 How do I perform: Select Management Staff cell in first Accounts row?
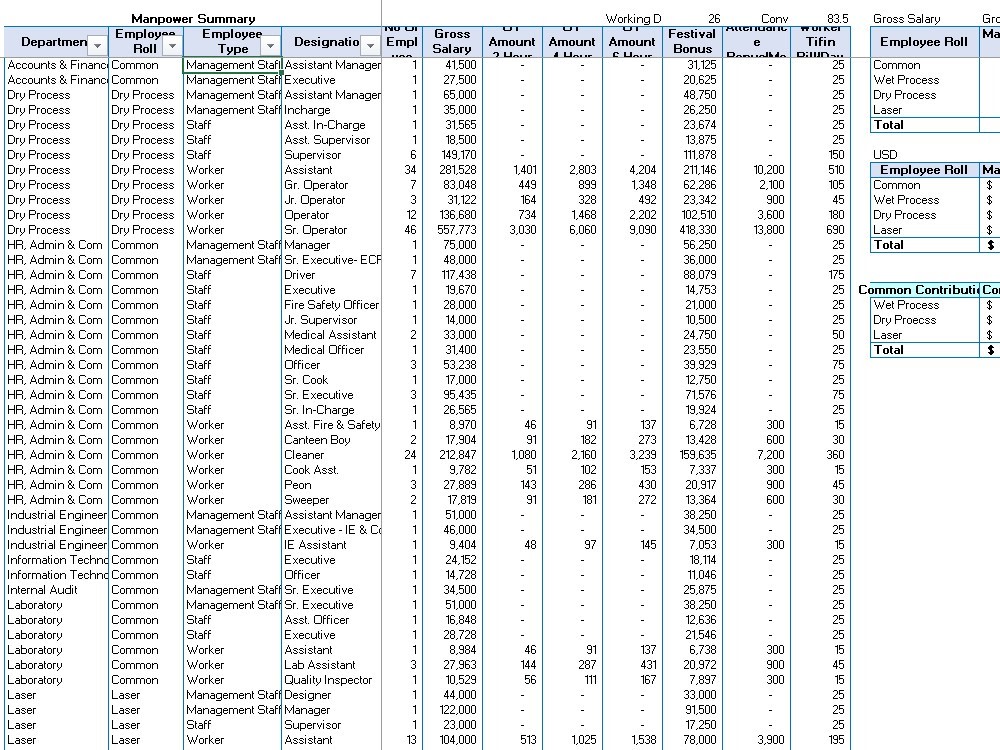(233, 65)
